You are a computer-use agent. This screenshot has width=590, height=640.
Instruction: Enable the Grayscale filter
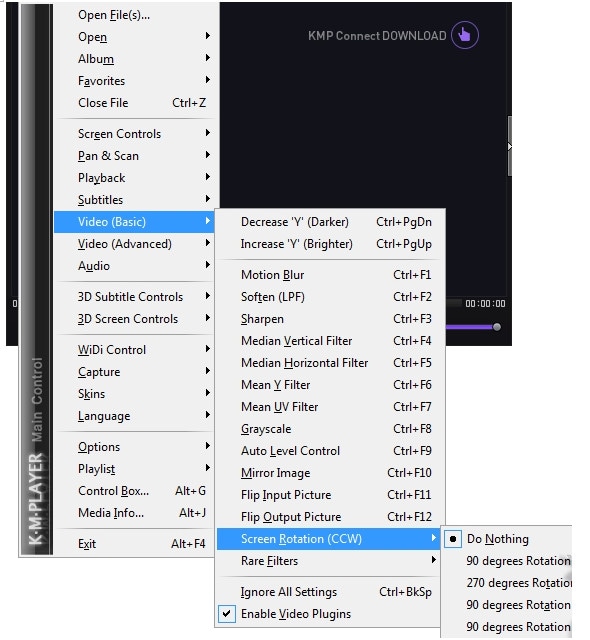click(330, 429)
